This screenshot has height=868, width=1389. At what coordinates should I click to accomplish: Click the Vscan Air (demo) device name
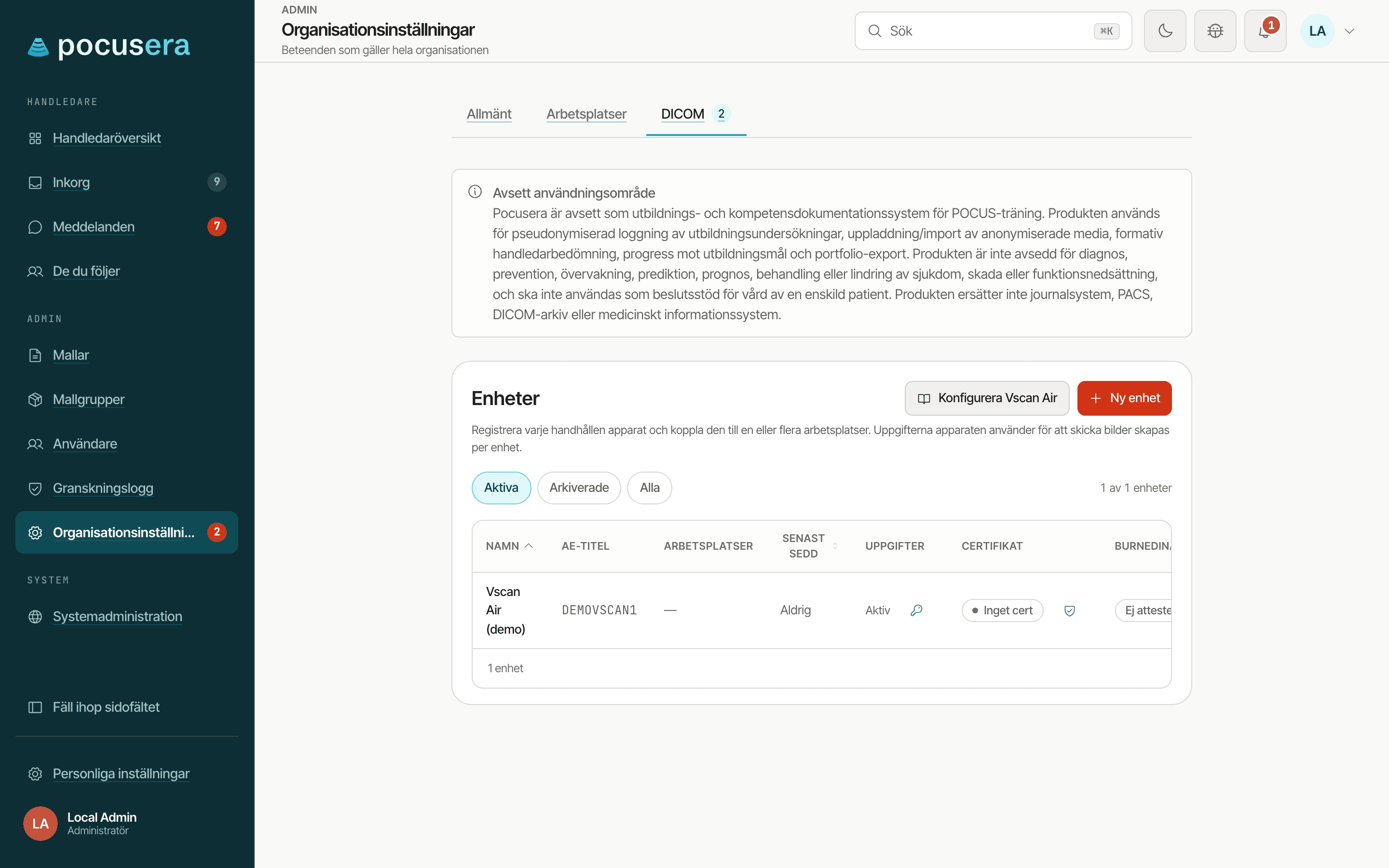(505, 610)
